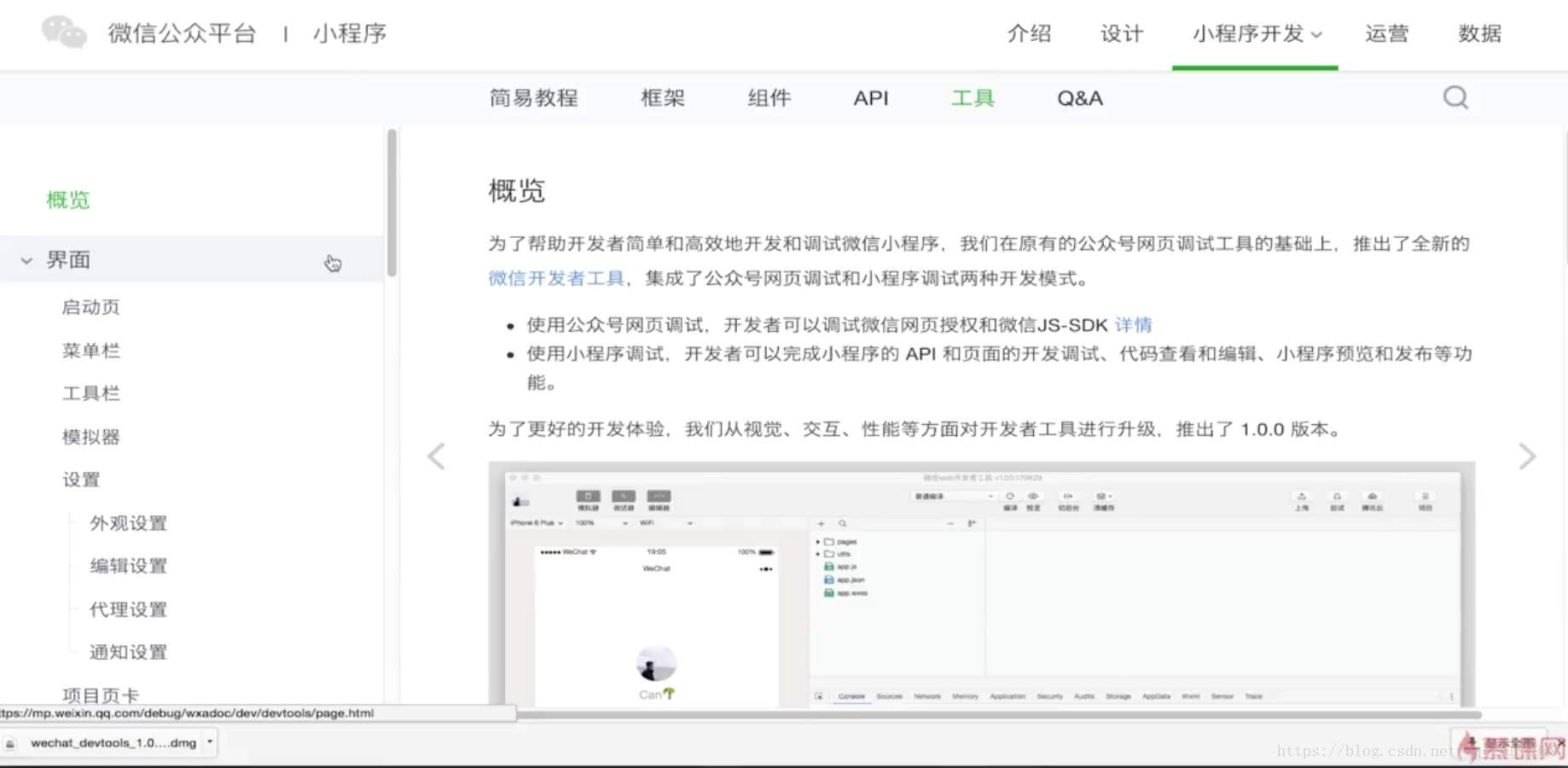Switch to the Q&A tab
Image resolution: width=1568 pixels, height=768 pixels.
(1080, 98)
